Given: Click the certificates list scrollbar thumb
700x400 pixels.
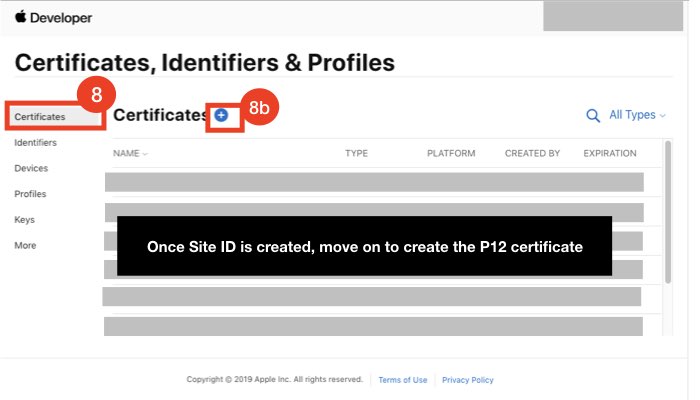Looking at the screenshot, I should (668, 212).
